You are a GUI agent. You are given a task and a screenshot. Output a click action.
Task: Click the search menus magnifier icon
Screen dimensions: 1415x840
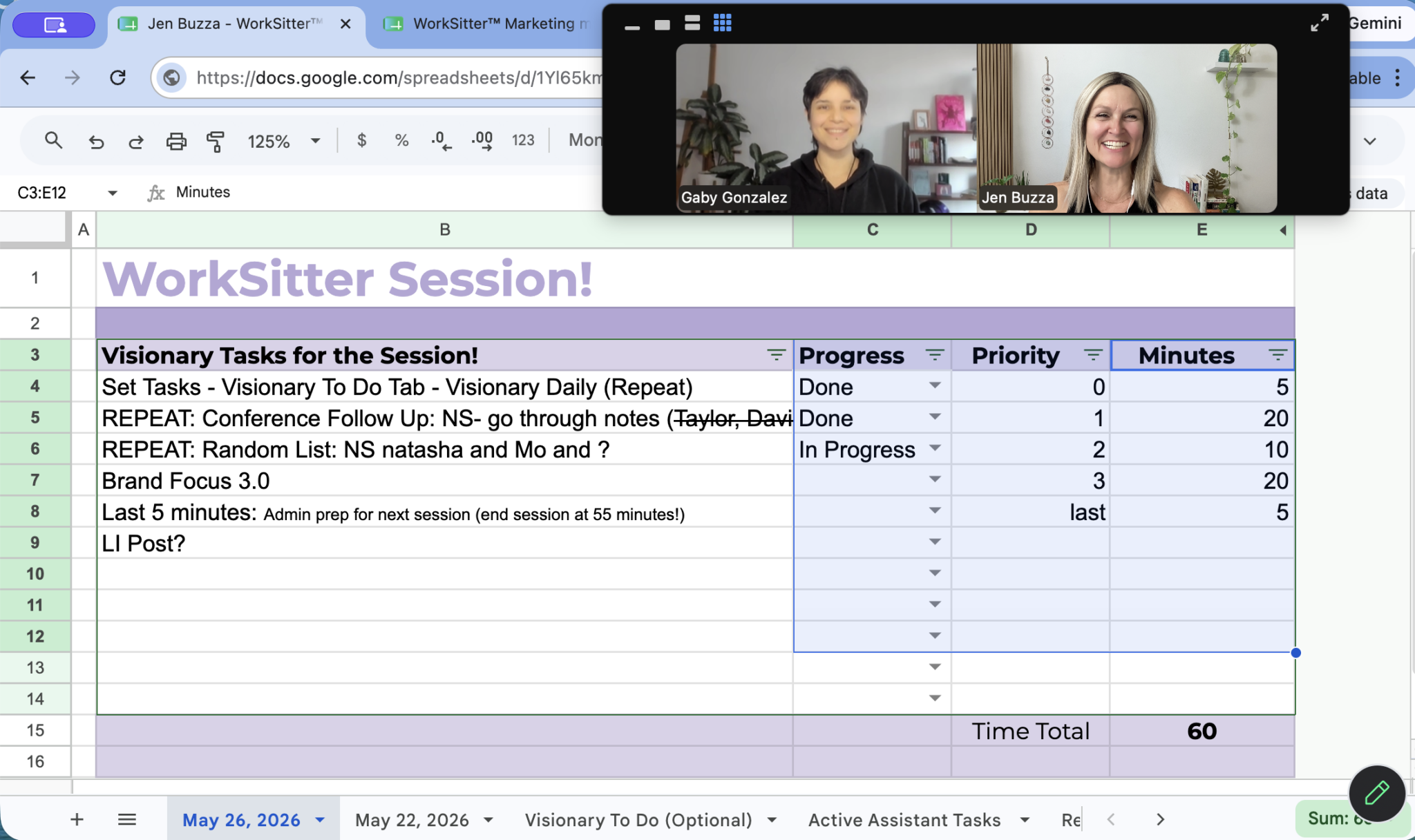(x=53, y=141)
